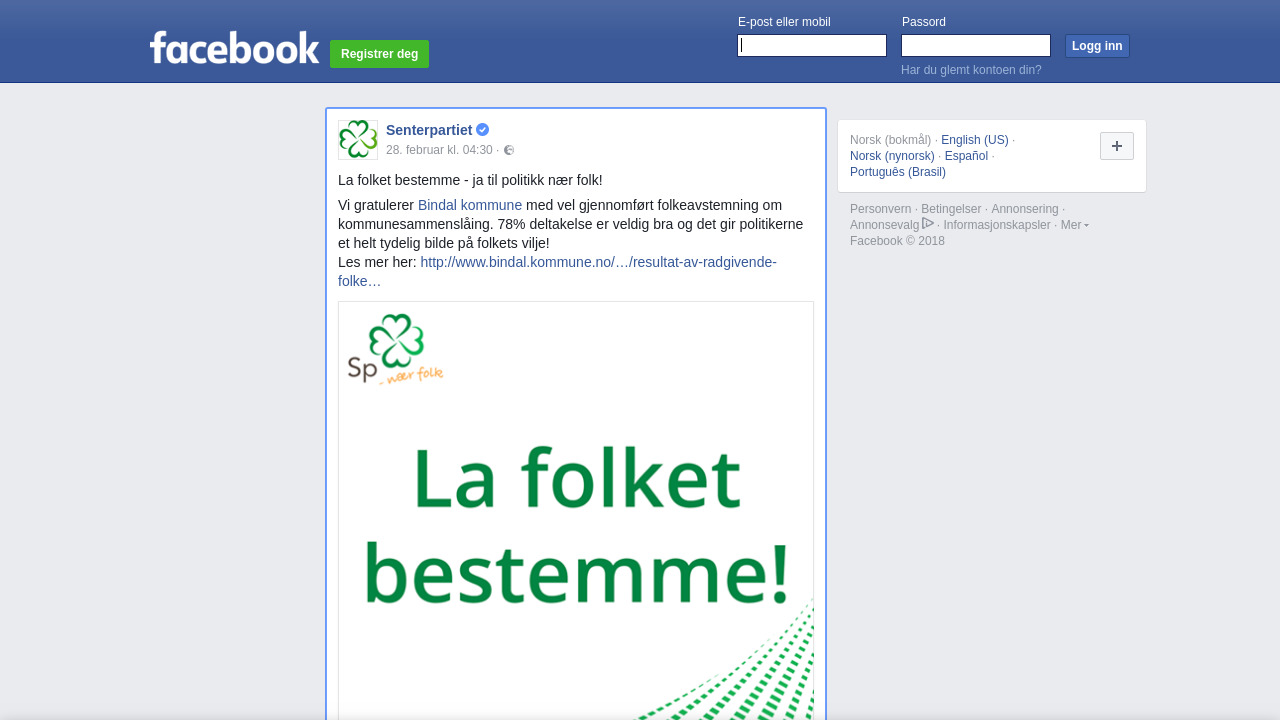Screen dimensions: 1280x720
Task: Open Senterpartiet's clover profile picture
Action: 358,140
